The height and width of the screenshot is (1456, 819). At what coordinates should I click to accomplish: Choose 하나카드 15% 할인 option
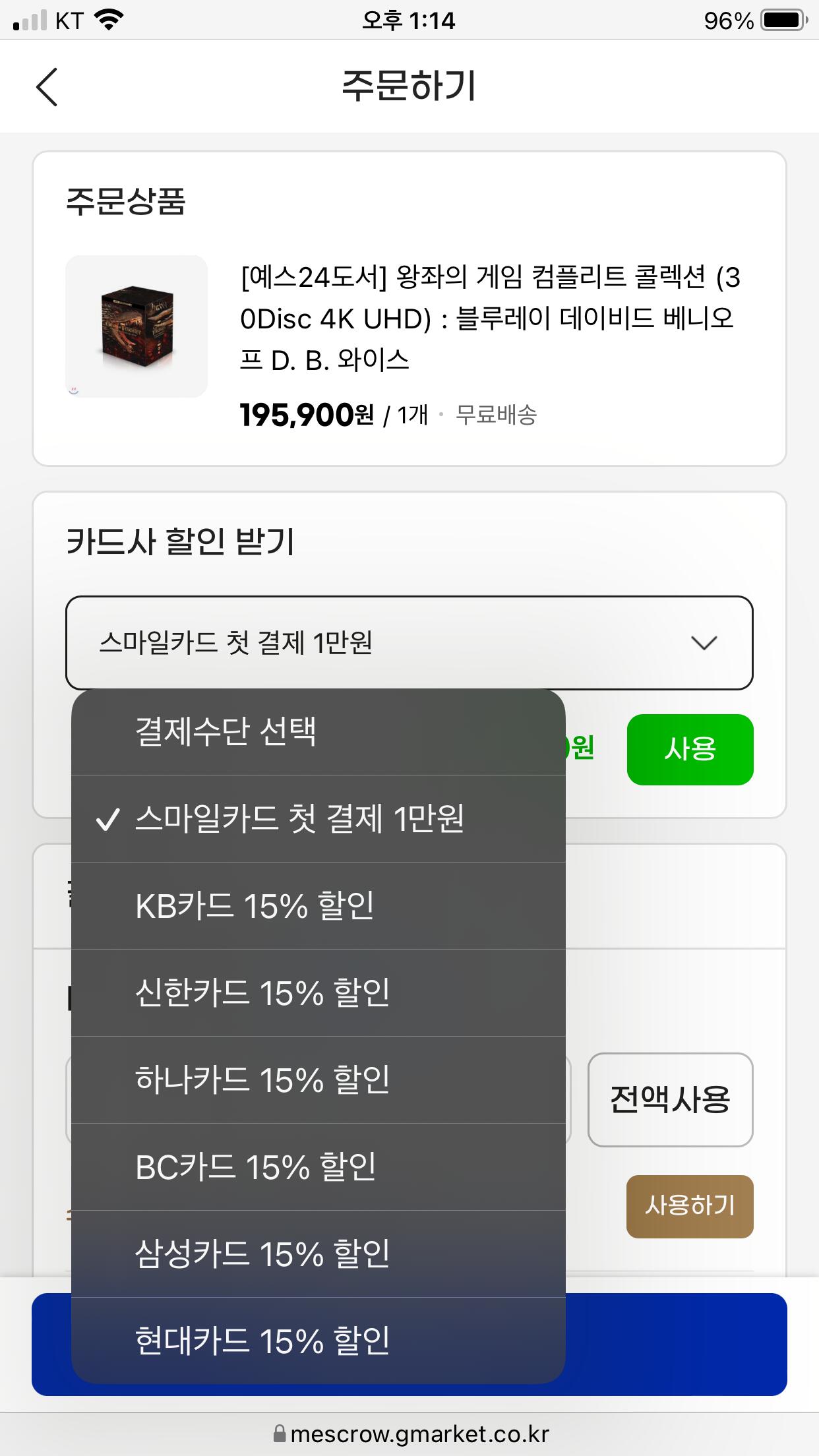318,1080
